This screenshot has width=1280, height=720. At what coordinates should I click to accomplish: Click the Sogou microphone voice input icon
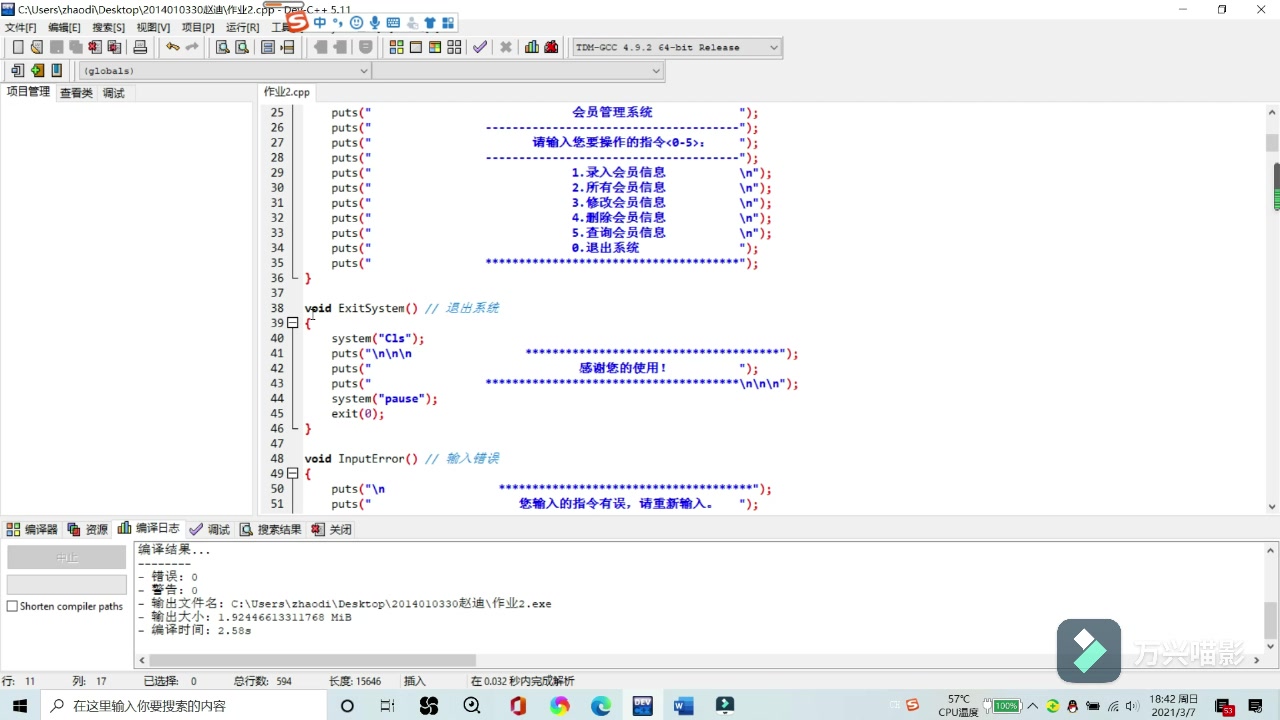(375, 22)
